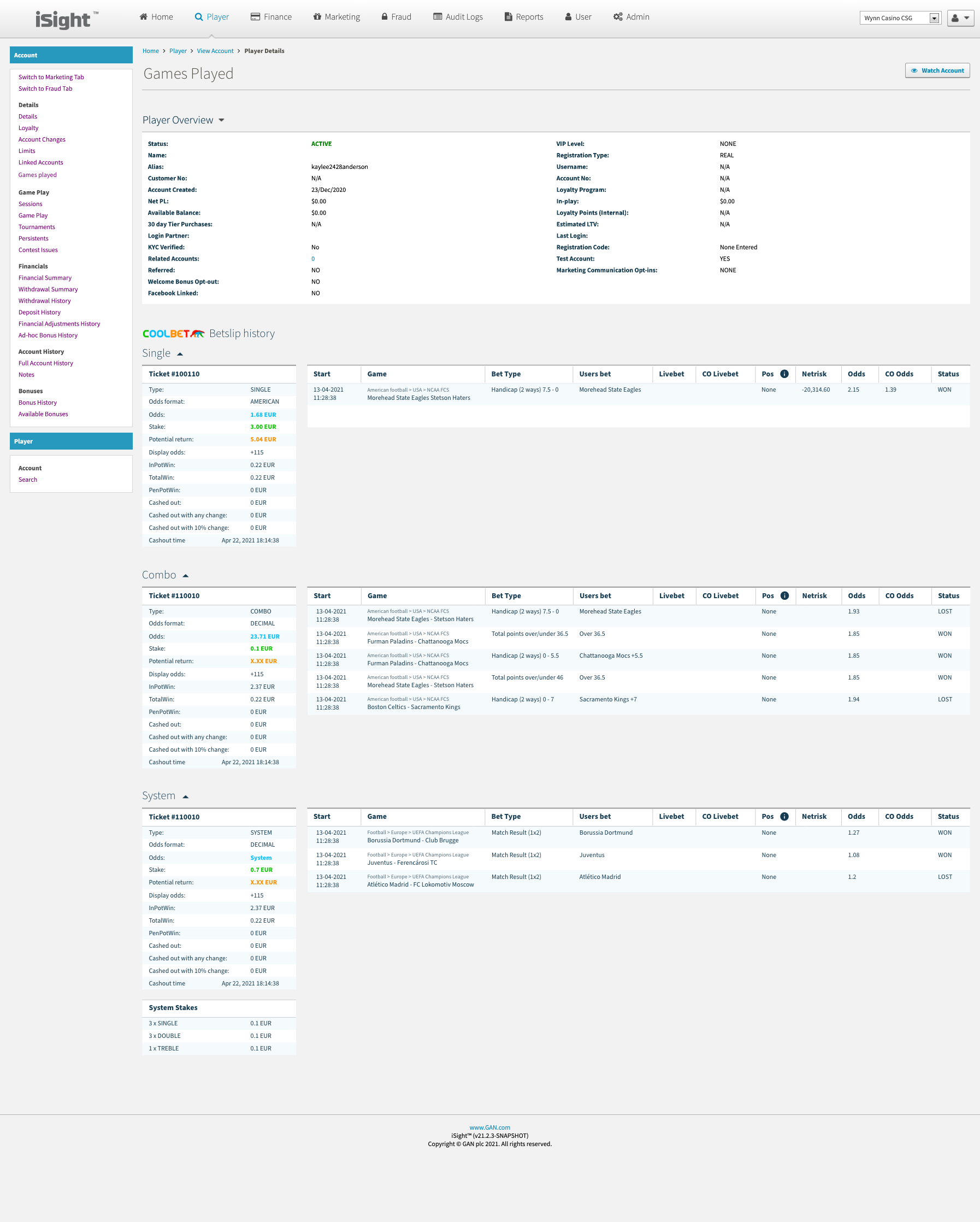
Task: Open the Audit Logs menu
Action: pos(457,17)
